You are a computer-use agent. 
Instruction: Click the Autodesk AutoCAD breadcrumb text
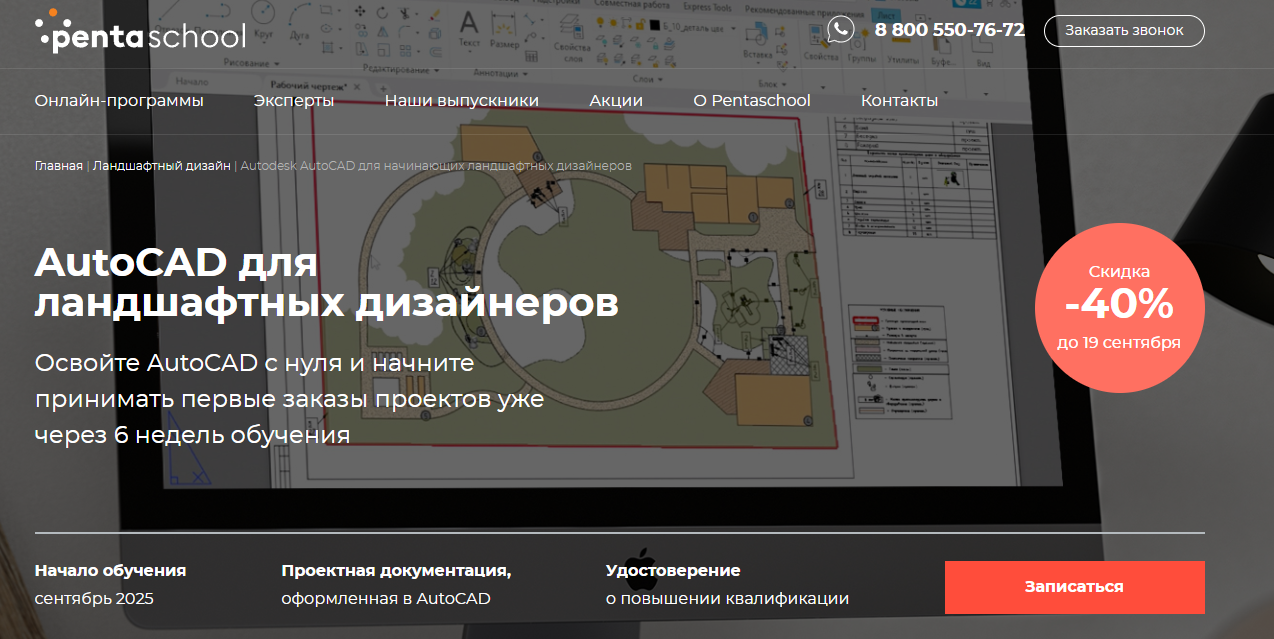click(x=436, y=165)
